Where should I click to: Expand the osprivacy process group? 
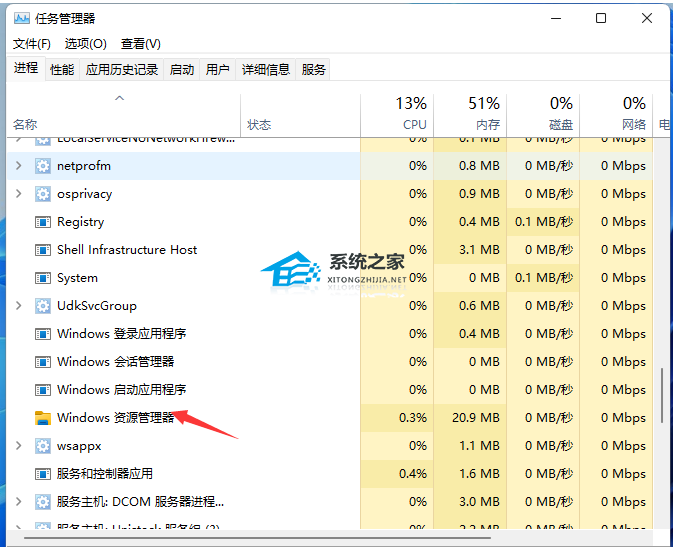[18, 194]
